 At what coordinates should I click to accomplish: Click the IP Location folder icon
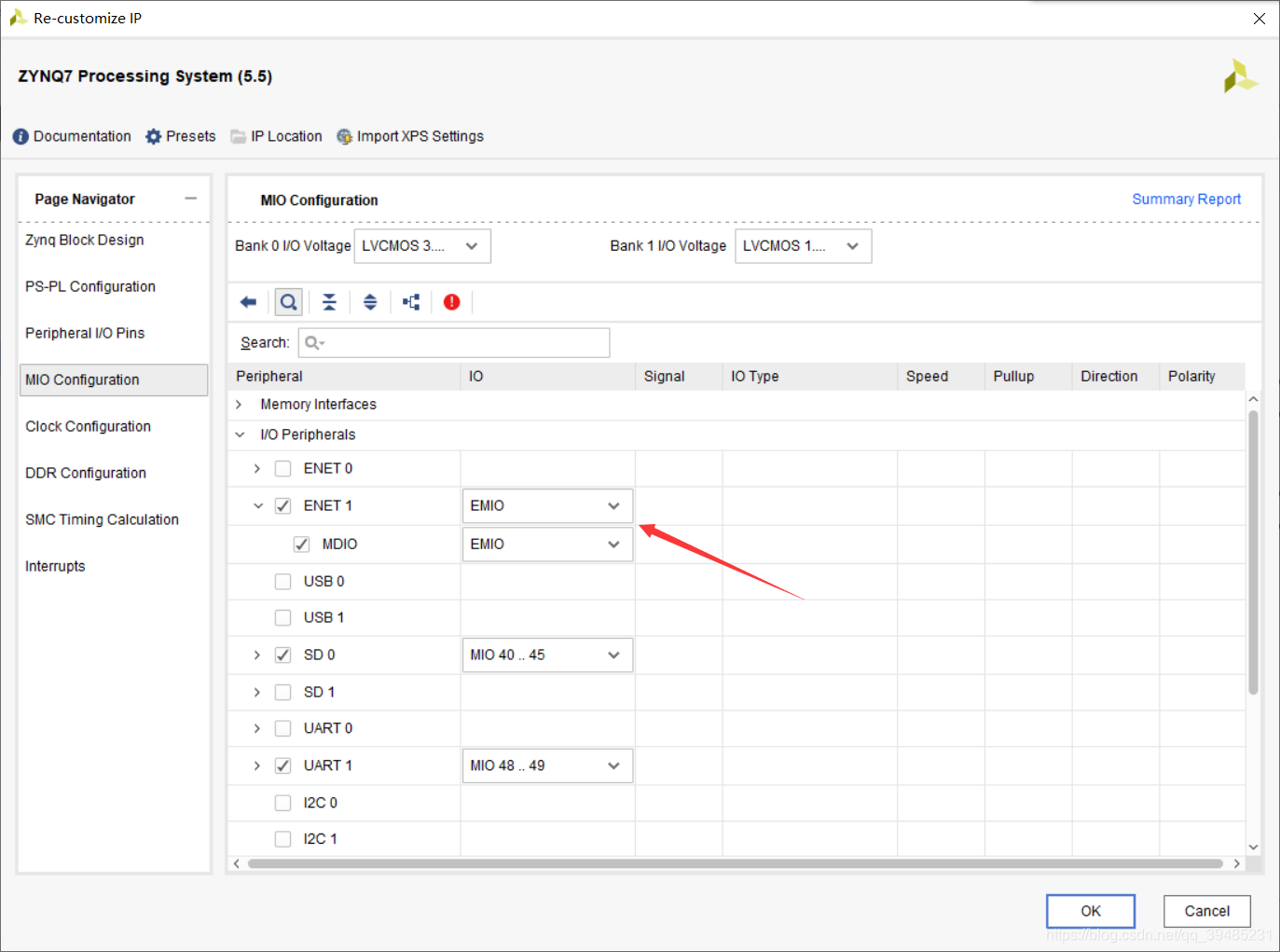[x=239, y=136]
